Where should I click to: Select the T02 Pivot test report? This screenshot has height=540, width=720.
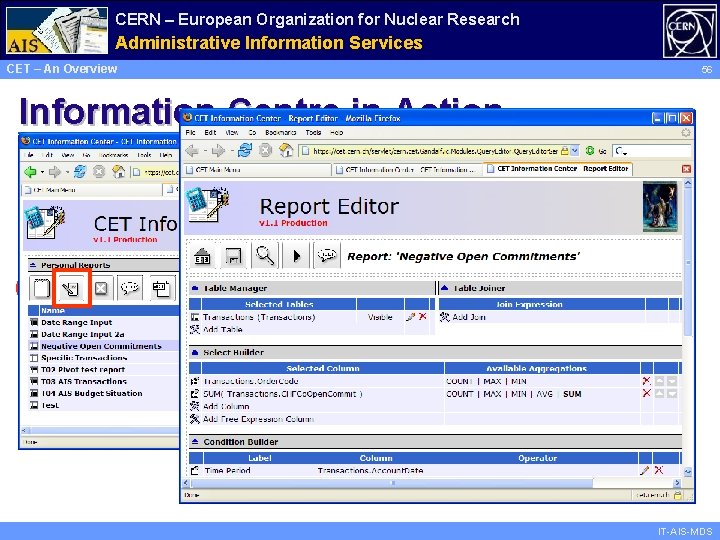[x=83, y=370]
